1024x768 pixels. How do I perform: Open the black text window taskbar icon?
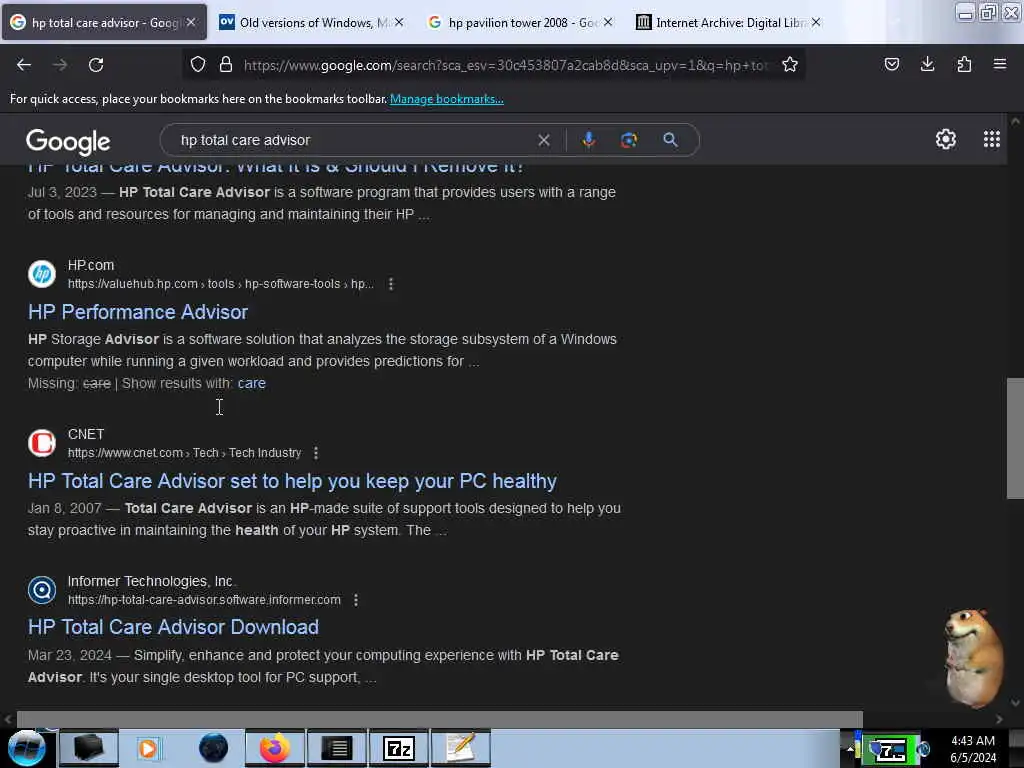pos(337,748)
